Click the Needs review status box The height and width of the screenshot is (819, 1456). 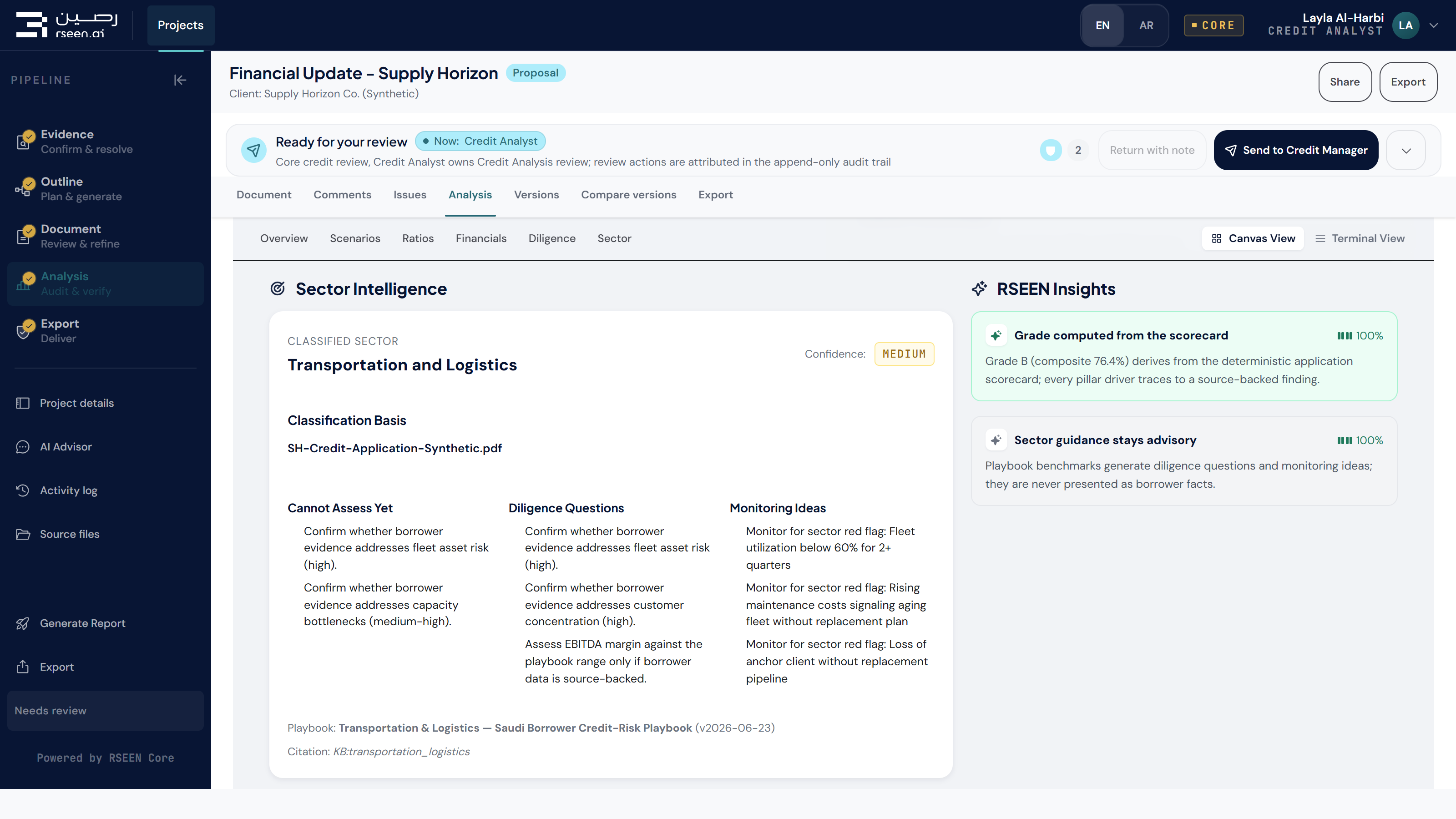[106, 710]
